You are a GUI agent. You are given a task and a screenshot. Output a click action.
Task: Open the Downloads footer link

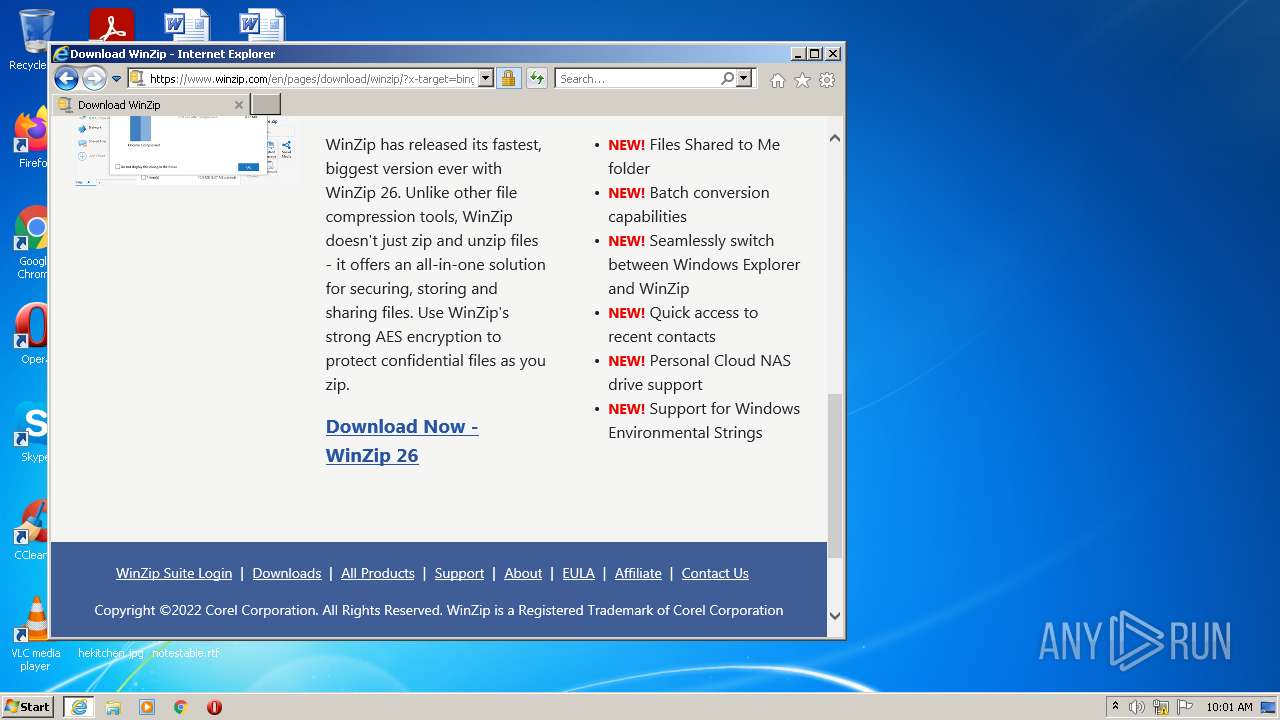coord(287,573)
